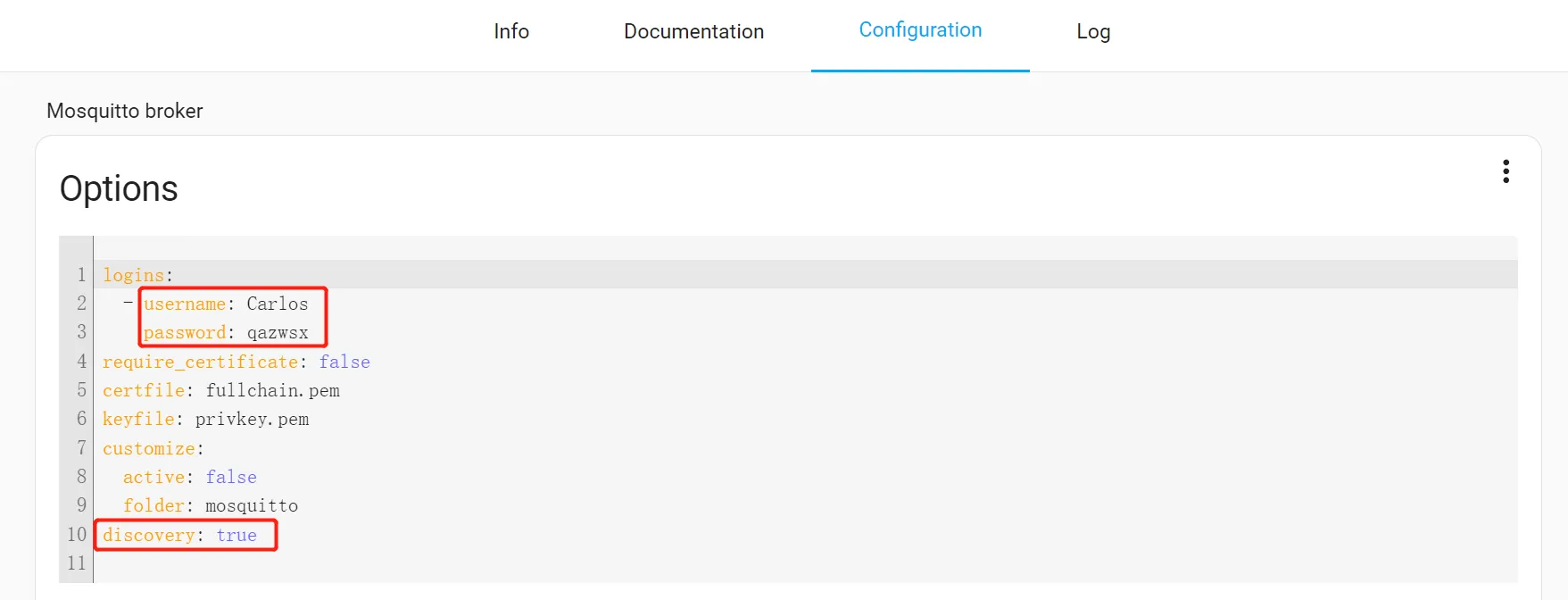Screen dimensions: 1568x600
Task: Go to the Log tab
Action: pos(1092,32)
